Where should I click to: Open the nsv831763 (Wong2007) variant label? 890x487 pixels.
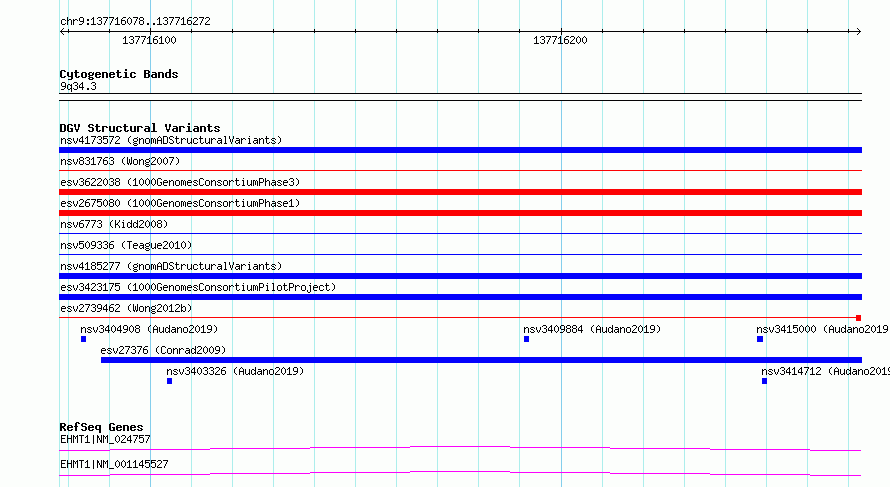[x=120, y=161]
